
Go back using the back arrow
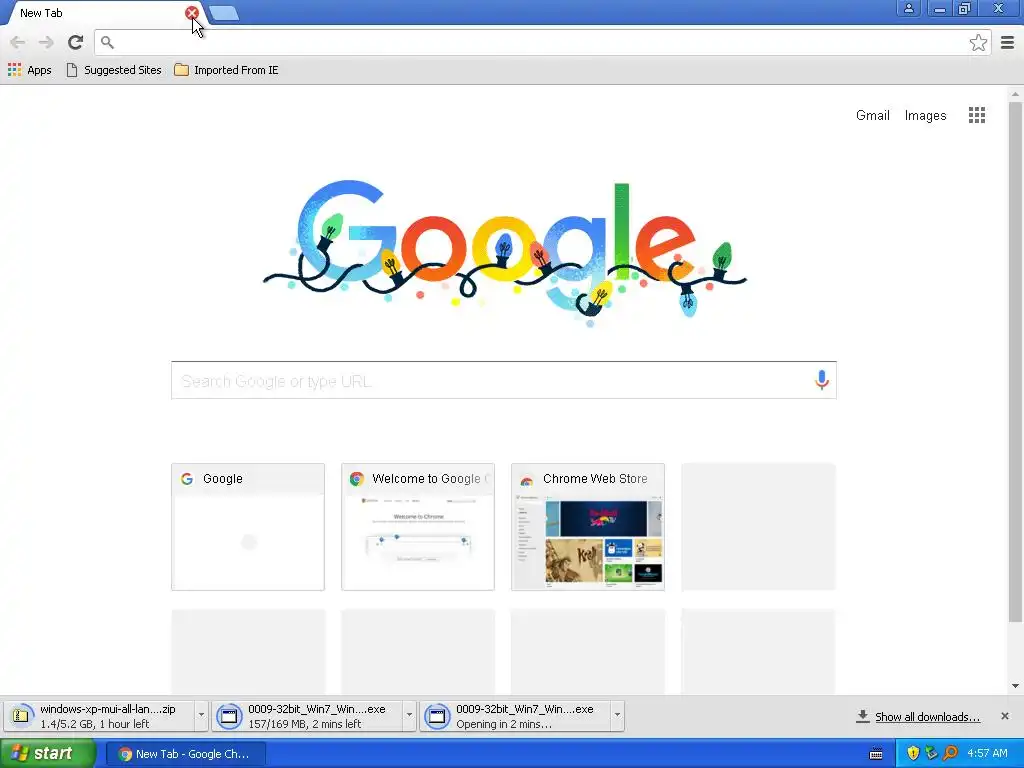[18, 42]
